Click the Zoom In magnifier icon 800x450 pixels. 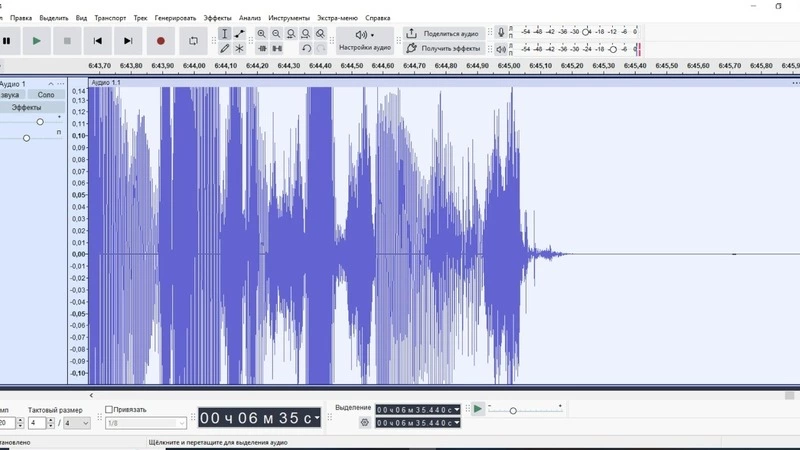tap(262, 33)
